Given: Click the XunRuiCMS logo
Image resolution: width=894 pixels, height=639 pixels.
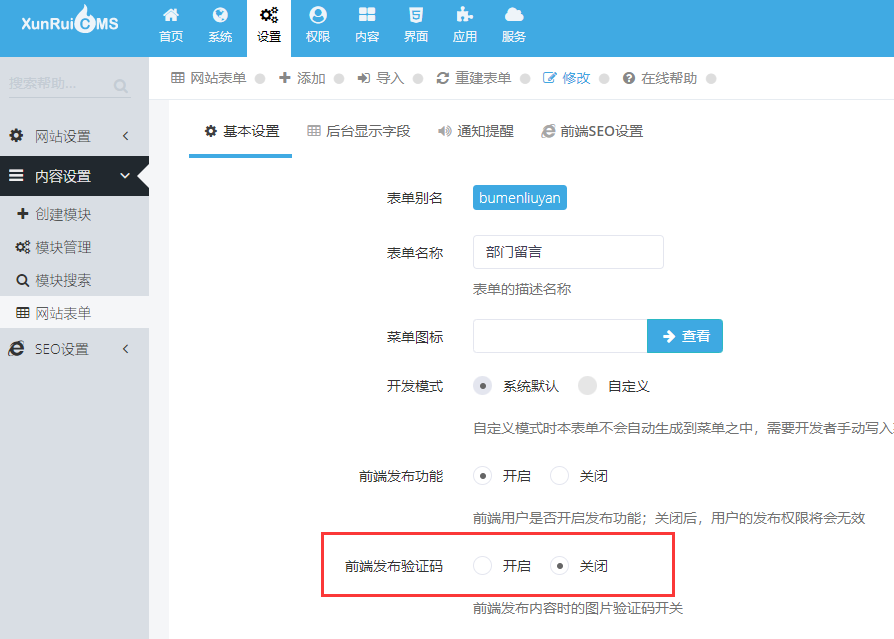Looking at the screenshot, I should pos(70,21).
